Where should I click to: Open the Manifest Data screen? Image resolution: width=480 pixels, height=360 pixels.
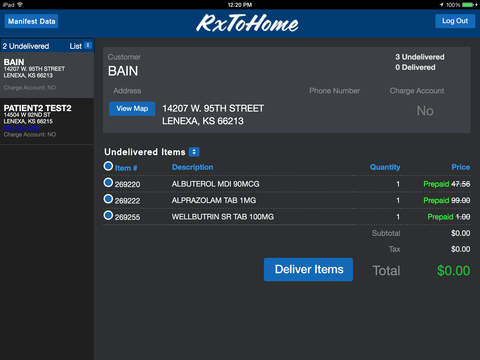click(31, 21)
